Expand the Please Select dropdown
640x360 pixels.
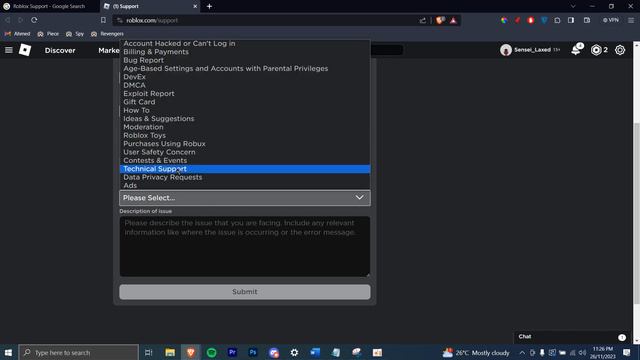tap(245, 198)
